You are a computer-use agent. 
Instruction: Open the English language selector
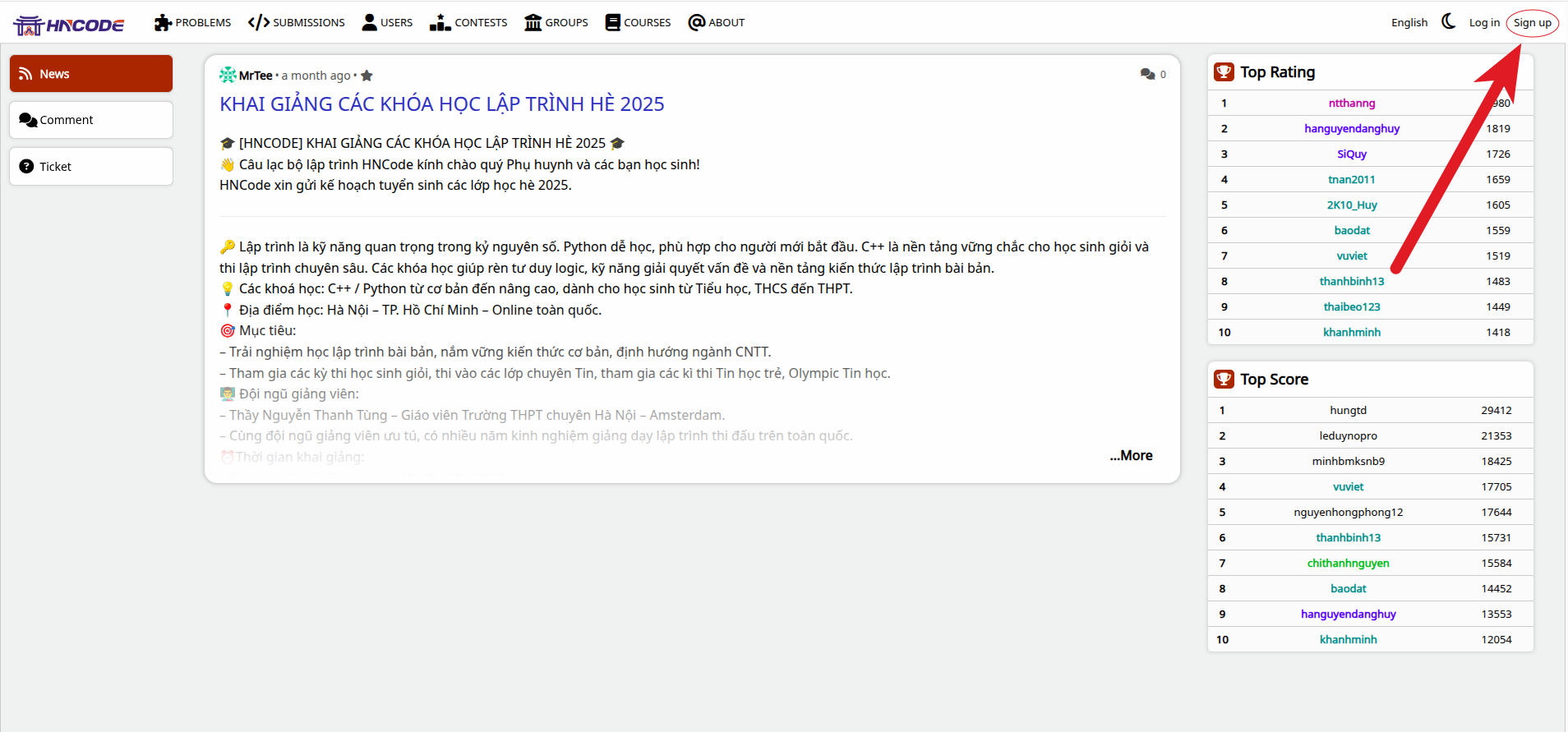point(1409,23)
